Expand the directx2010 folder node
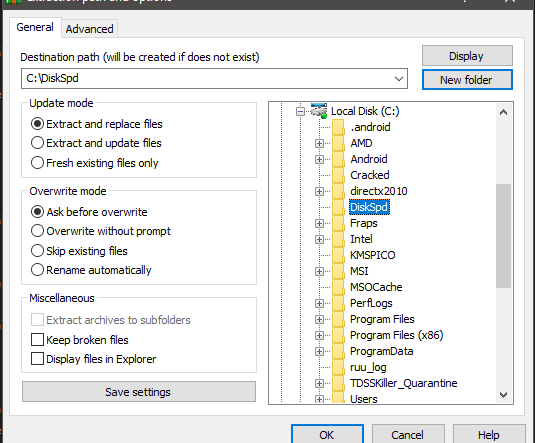 coord(319,191)
